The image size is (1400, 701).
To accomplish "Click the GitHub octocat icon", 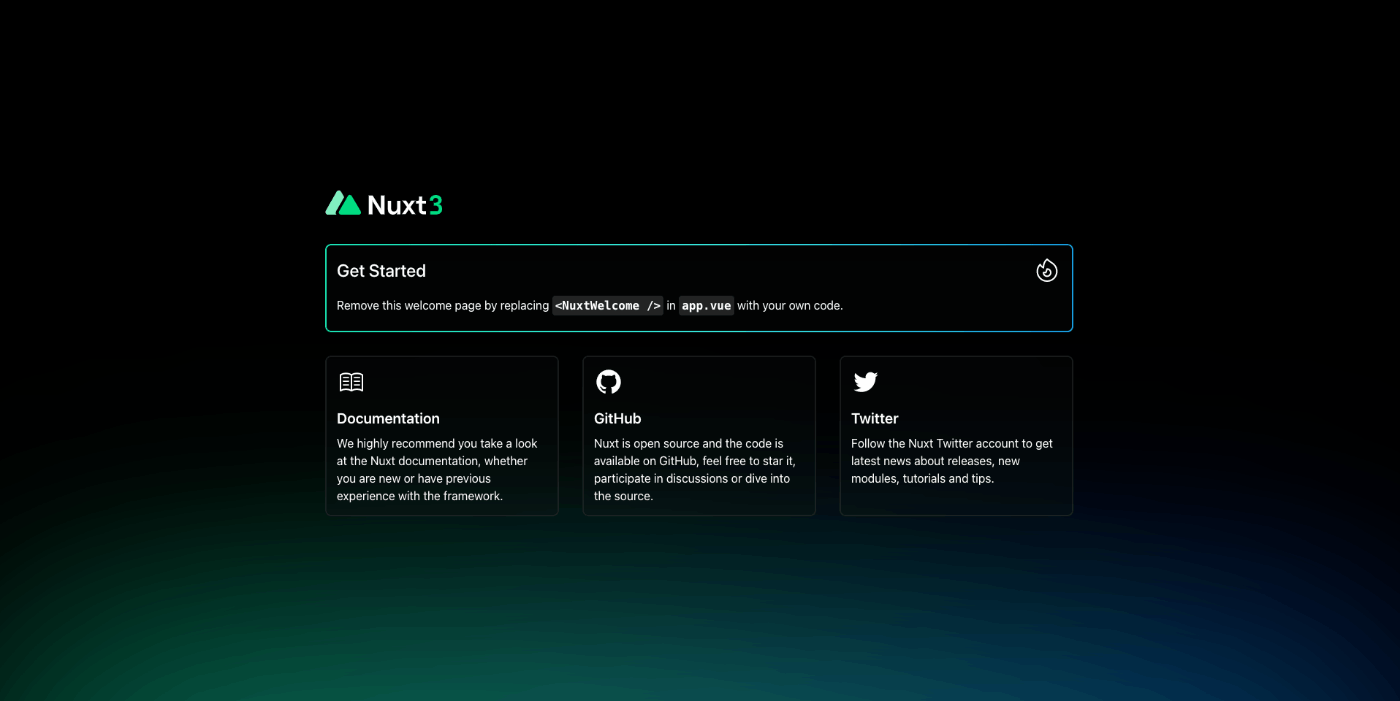I will tap(608, 382).
